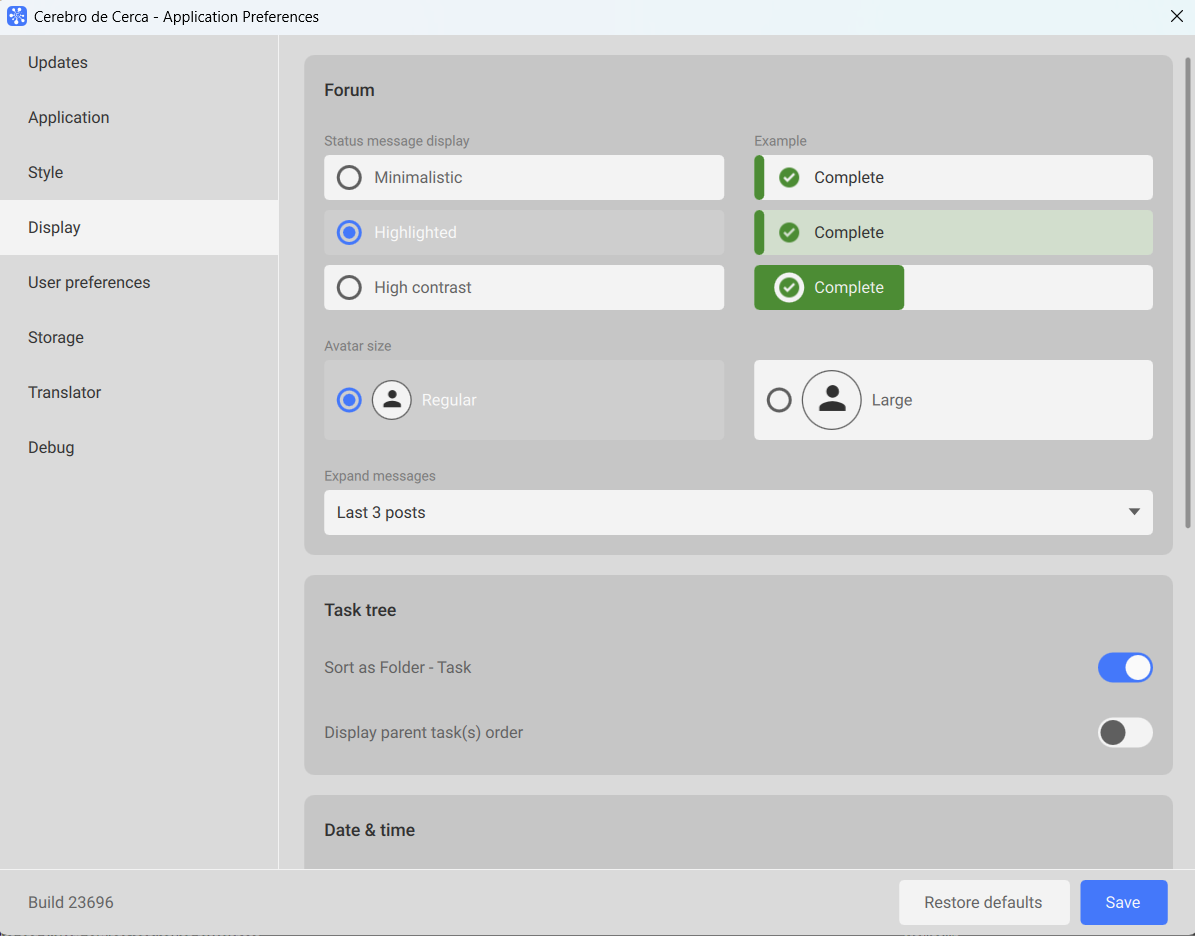The height and width of the screenshot is (936, 1195).
Task: Click the checkmark icon in first Complete example
Action: pyautogui.click(x=789, y=178)
